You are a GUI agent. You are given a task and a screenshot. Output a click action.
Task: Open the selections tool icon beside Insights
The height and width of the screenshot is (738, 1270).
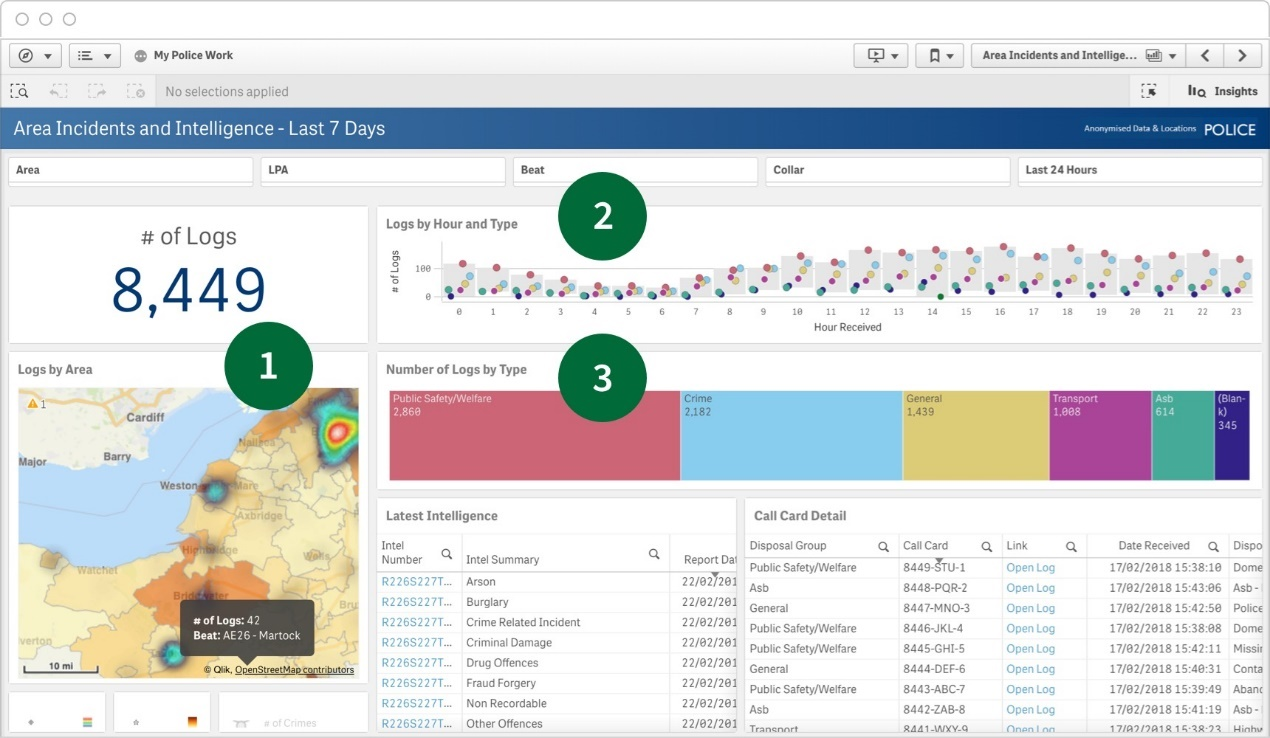tap(1149, 91)
